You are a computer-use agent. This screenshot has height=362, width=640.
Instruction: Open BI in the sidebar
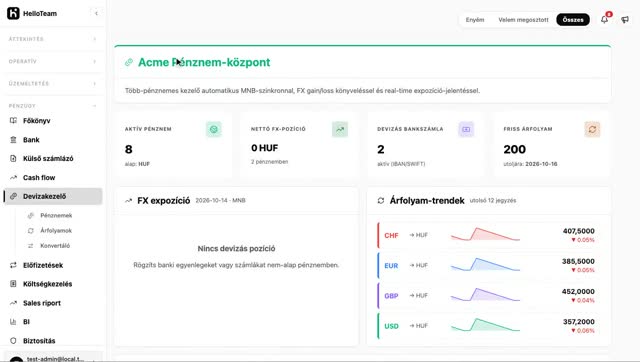(x=53, y=322)
